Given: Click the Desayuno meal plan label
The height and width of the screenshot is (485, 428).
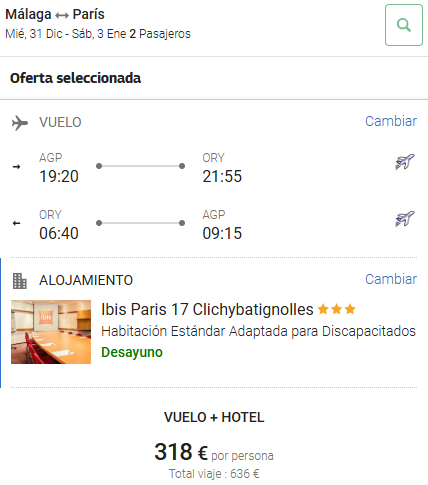Looking at the screenshot, I should click(132, 352).
